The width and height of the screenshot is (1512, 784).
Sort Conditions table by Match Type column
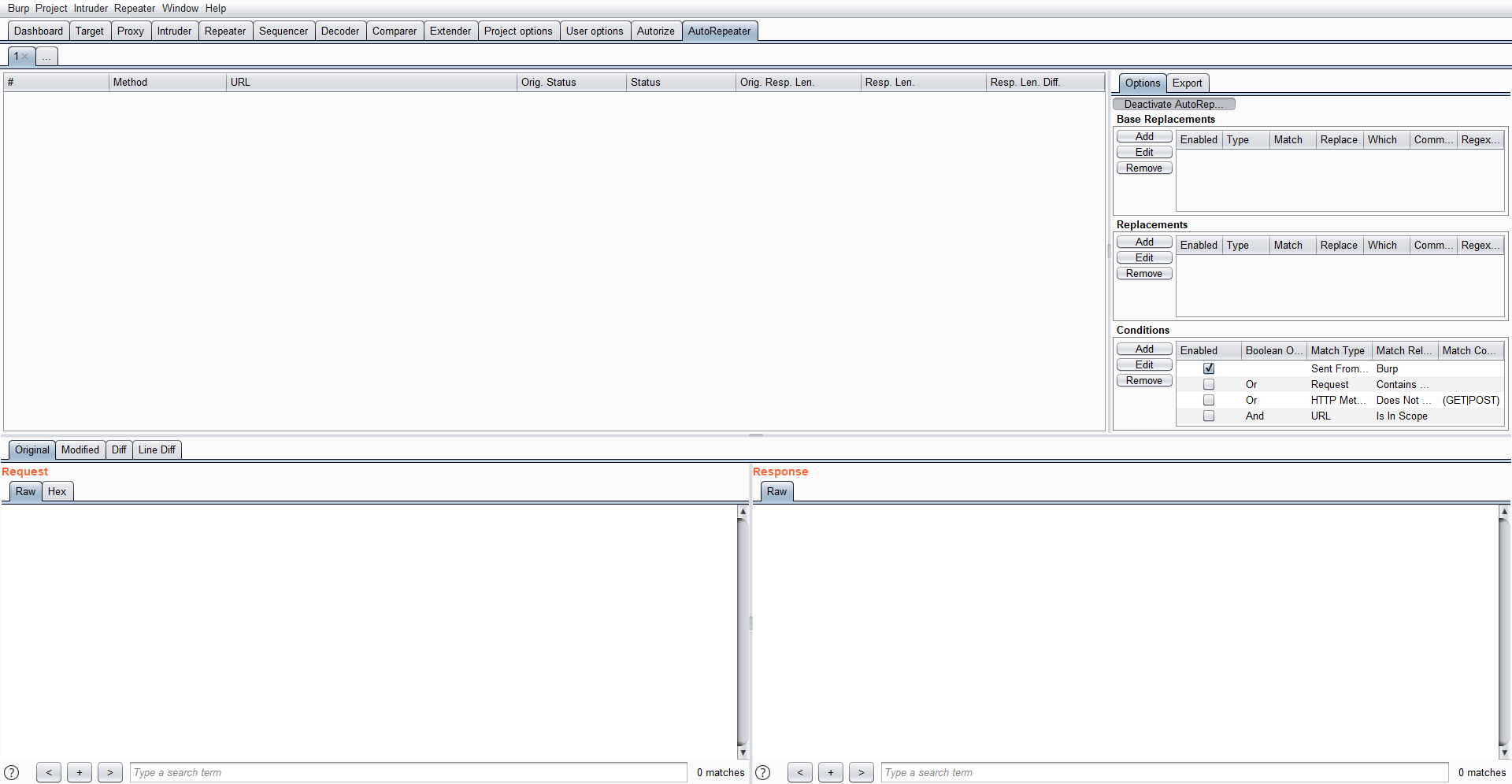pyautogui.click(x=1340, y=350)
